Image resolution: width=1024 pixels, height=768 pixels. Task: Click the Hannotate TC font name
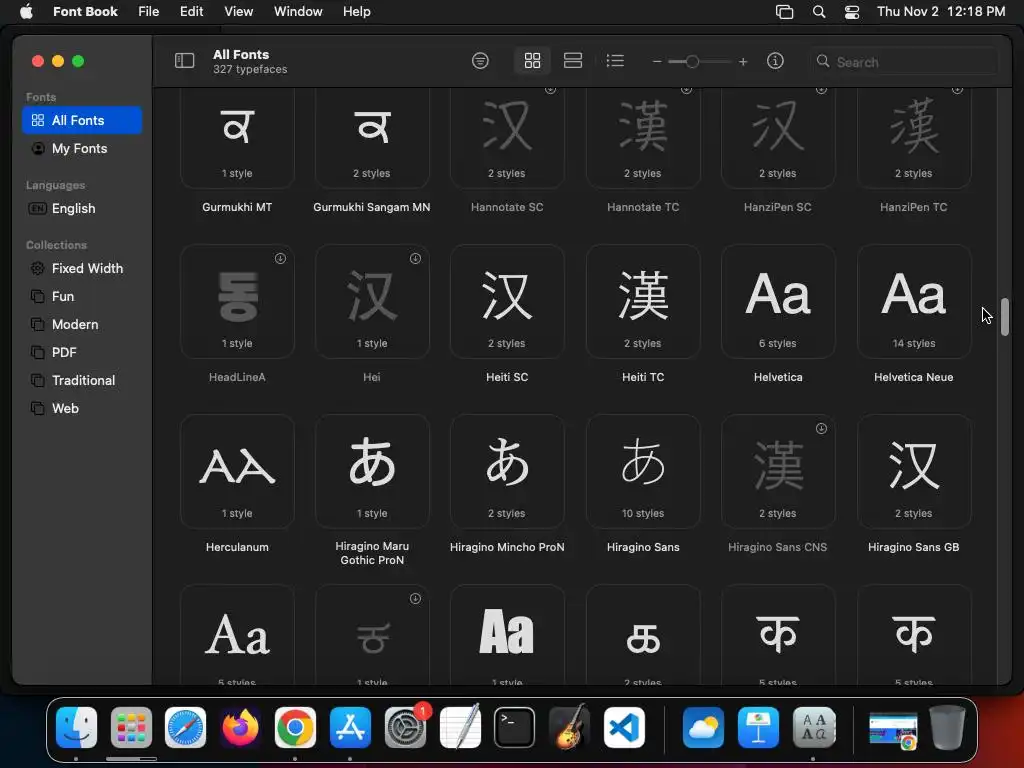point(643,207)
